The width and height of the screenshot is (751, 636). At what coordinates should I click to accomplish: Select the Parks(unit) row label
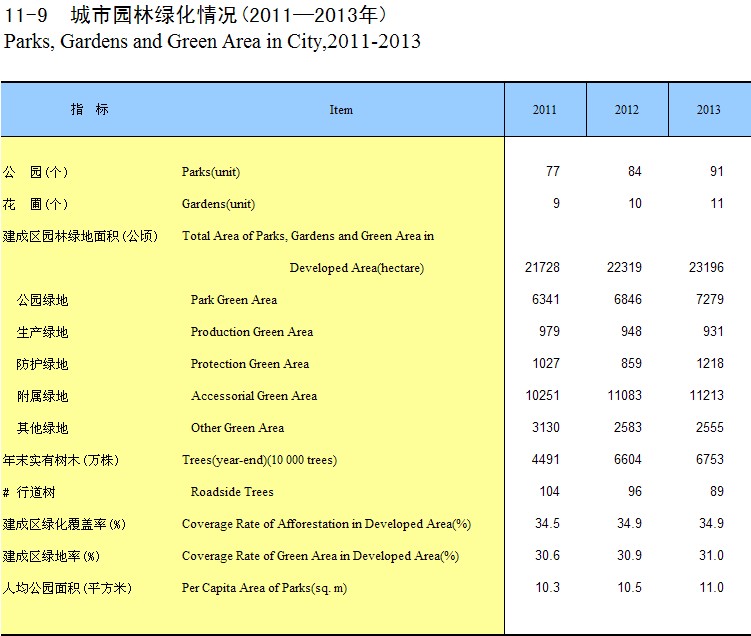click(210, 172)
